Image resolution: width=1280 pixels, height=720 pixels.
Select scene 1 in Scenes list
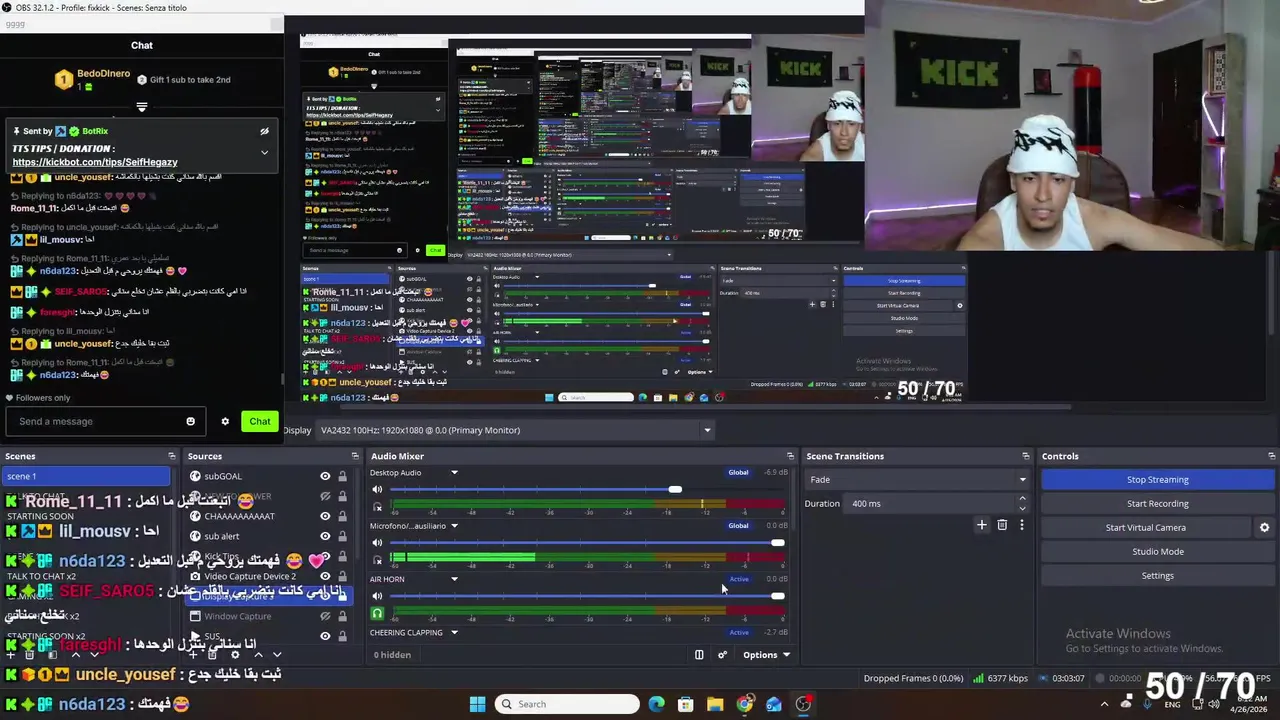[86, 476]
